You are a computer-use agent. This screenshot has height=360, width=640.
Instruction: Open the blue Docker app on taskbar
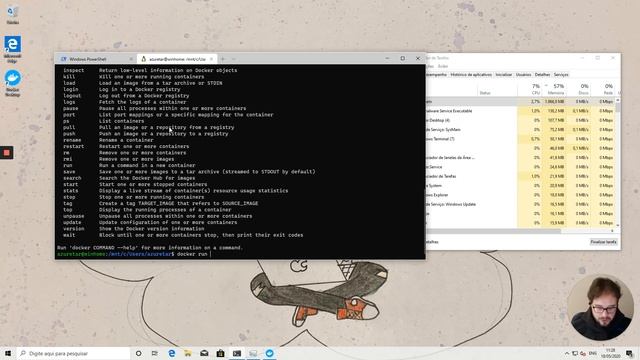[x=269, y=353]
